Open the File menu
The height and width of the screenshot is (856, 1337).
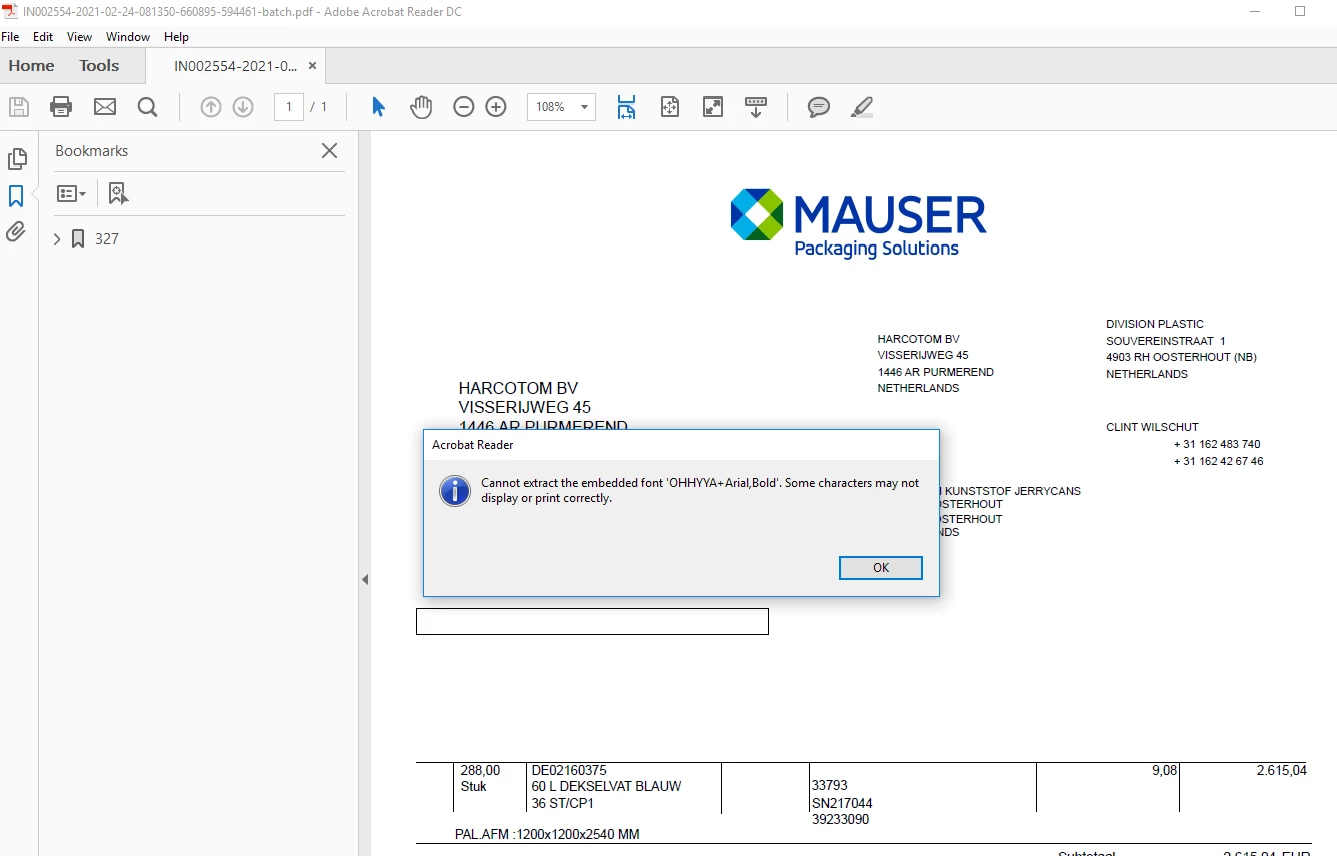pos(10,37)
